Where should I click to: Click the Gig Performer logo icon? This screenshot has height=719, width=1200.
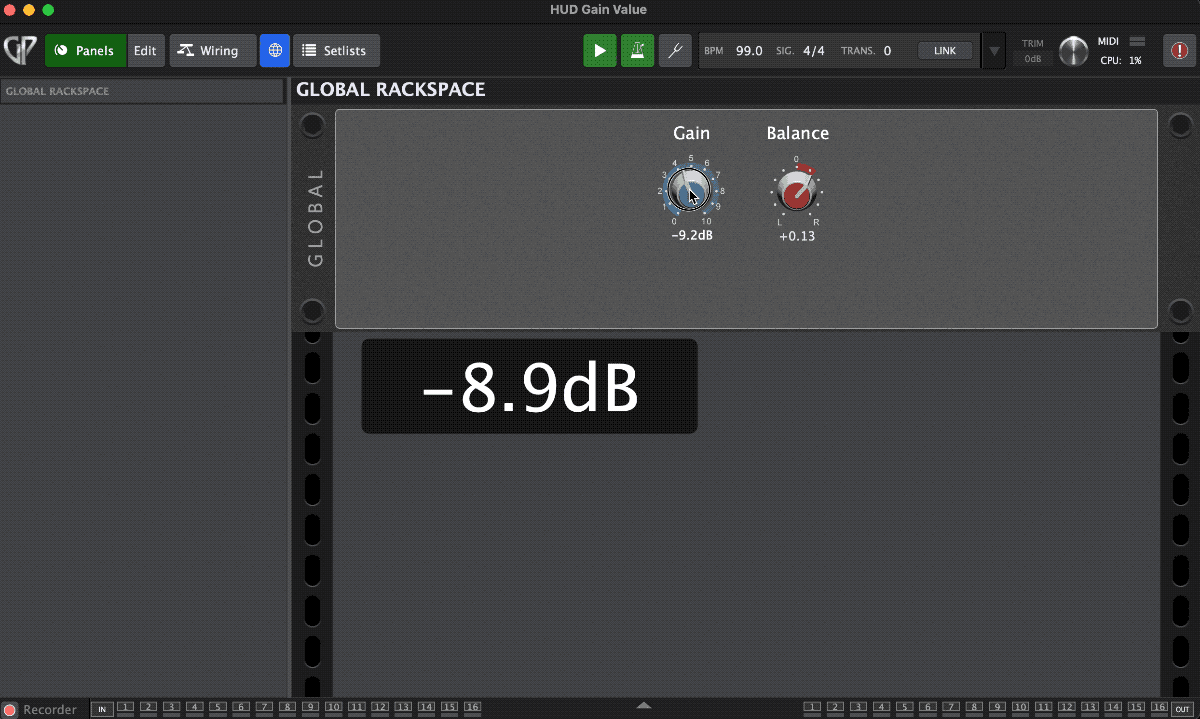(19, 50)
